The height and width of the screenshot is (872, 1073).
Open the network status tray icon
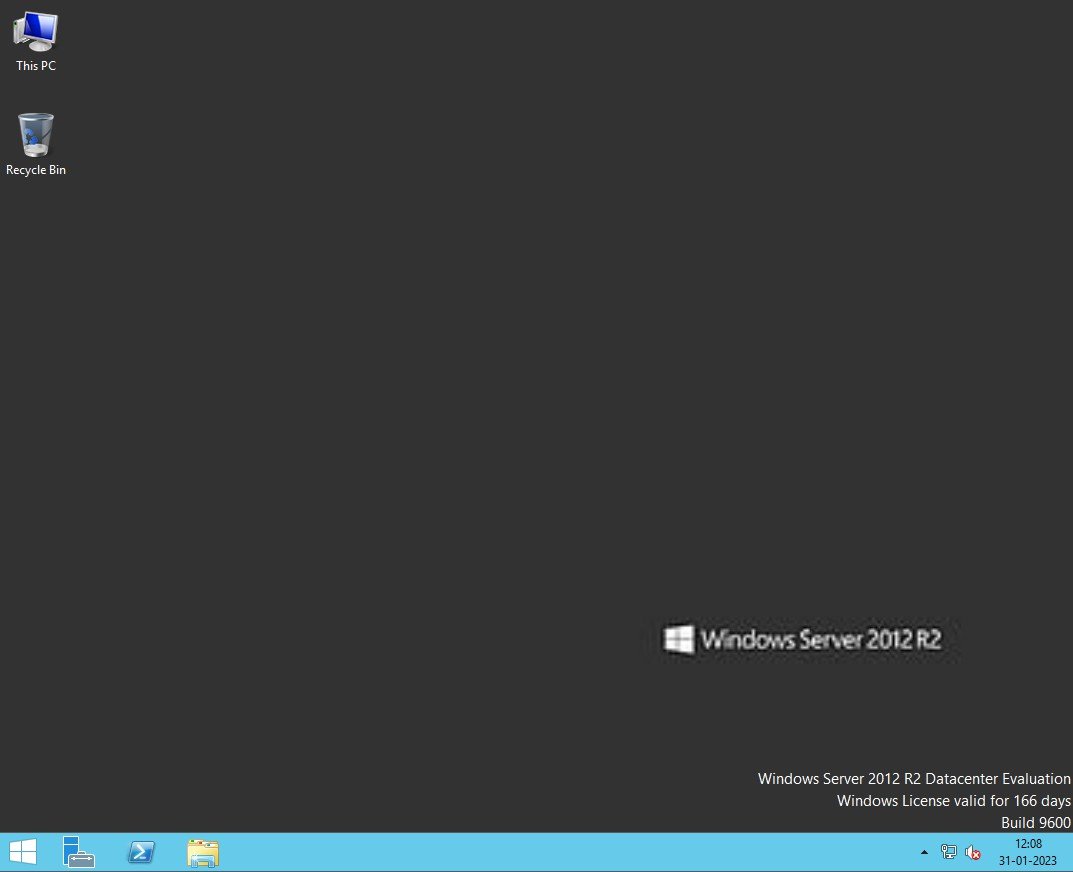click(x=948, y=852)
